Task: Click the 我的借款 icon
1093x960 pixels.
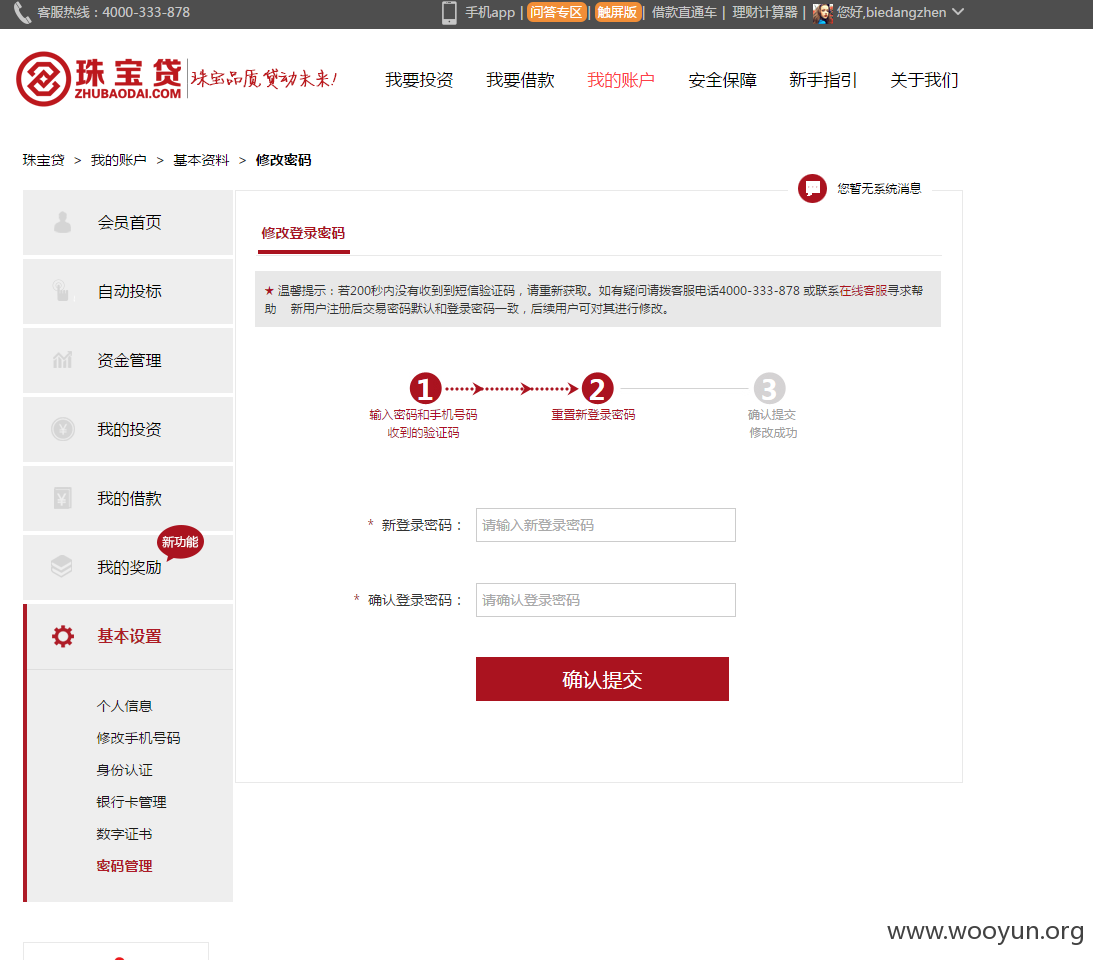Action: pyautogui.click(x=63, y=498)
